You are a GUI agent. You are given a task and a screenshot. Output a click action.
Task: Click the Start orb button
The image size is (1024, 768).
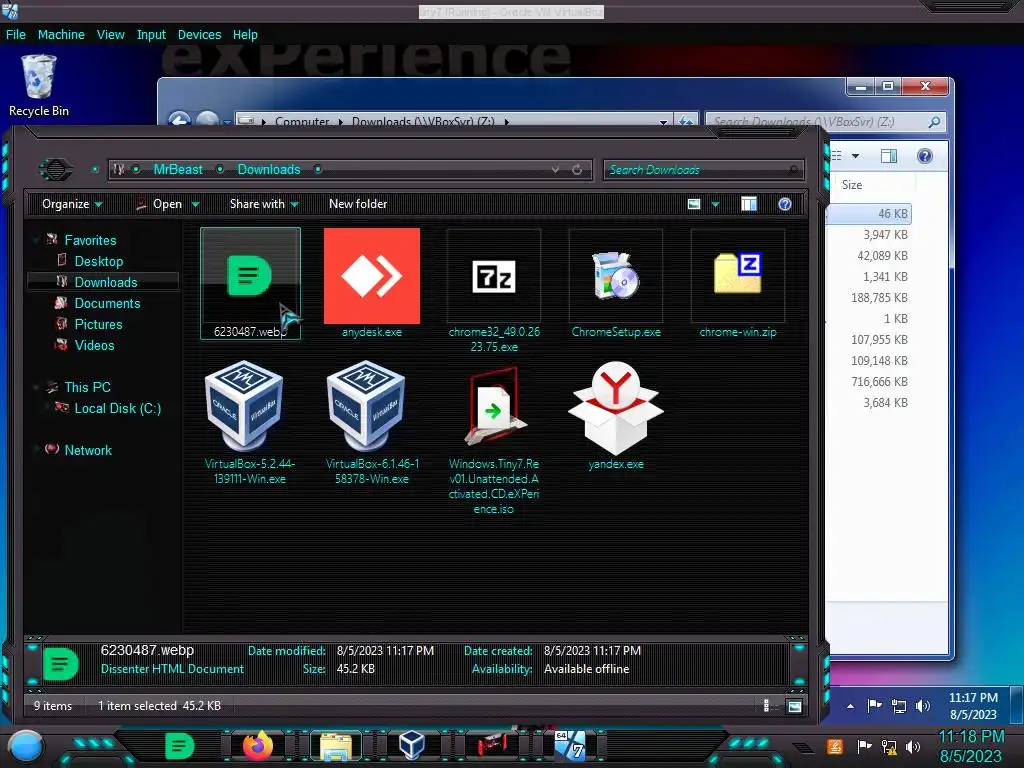[25, 747]
